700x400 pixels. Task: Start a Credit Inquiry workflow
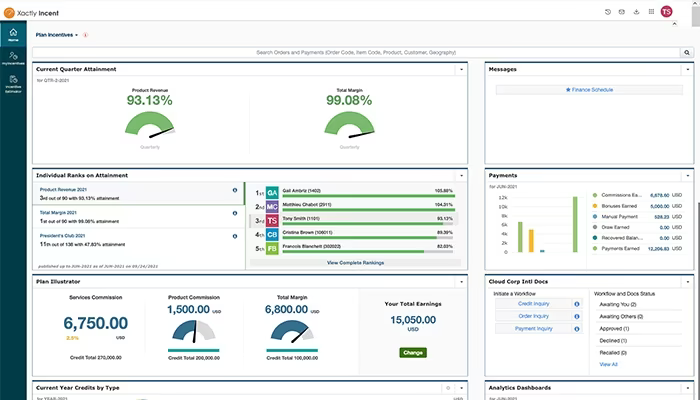(533, 304)
